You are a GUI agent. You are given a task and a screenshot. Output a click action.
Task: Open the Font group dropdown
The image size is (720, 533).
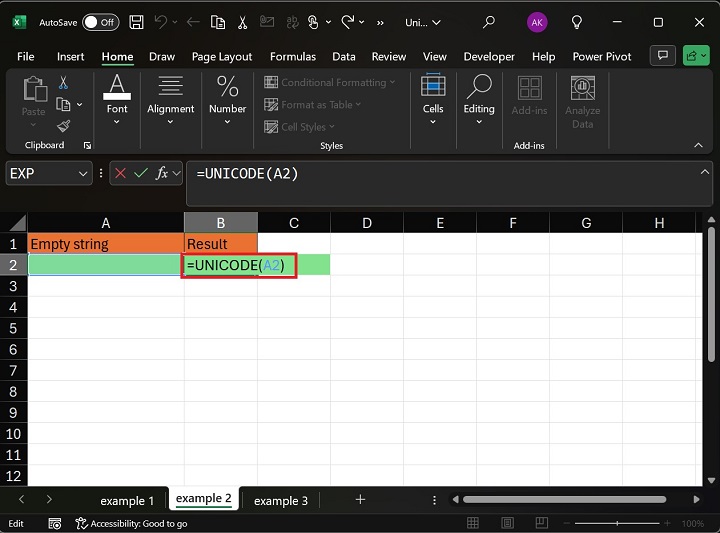(x=117, y=101)
